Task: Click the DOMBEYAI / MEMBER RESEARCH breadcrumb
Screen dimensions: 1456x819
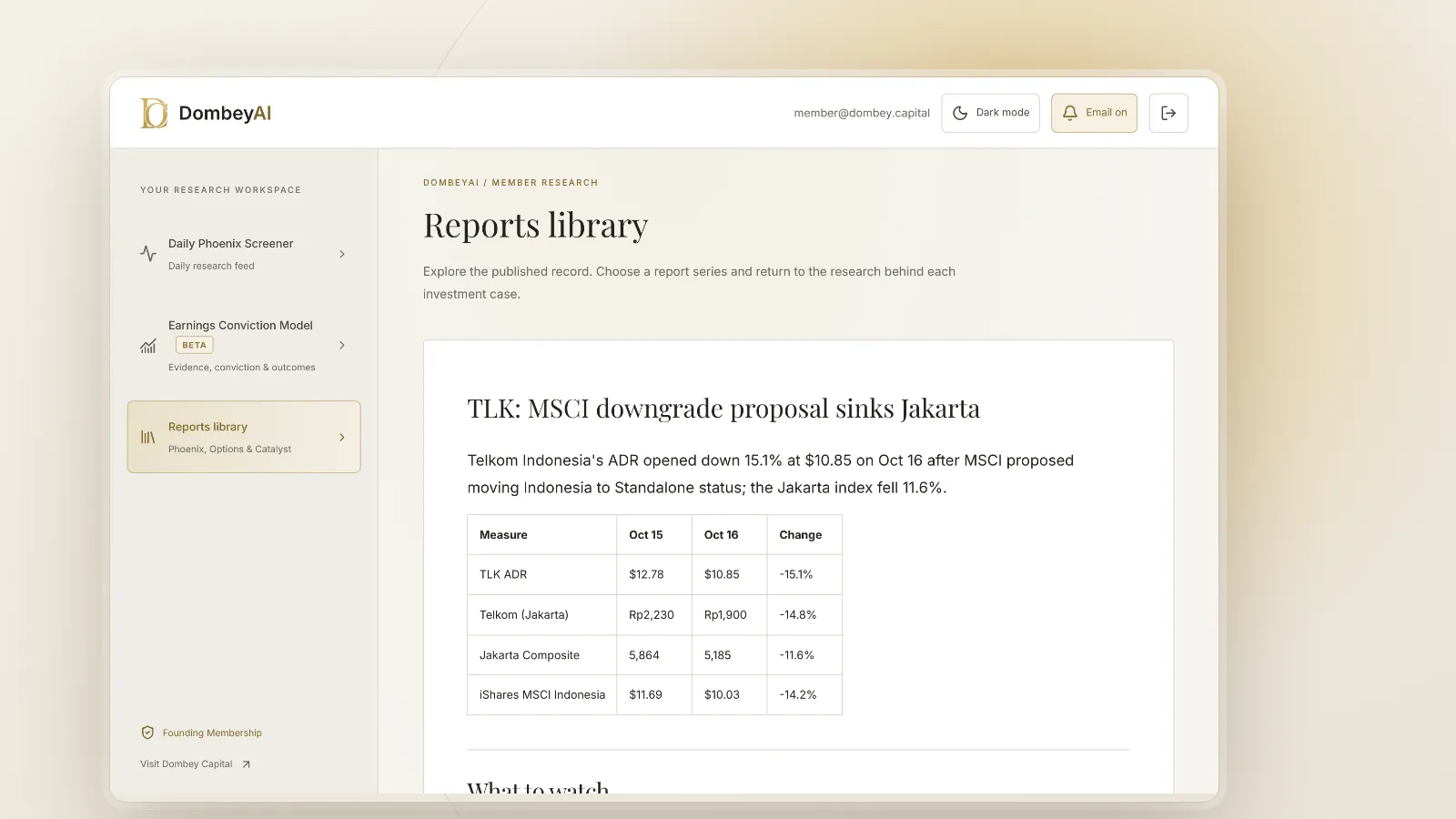Action: 511,183
